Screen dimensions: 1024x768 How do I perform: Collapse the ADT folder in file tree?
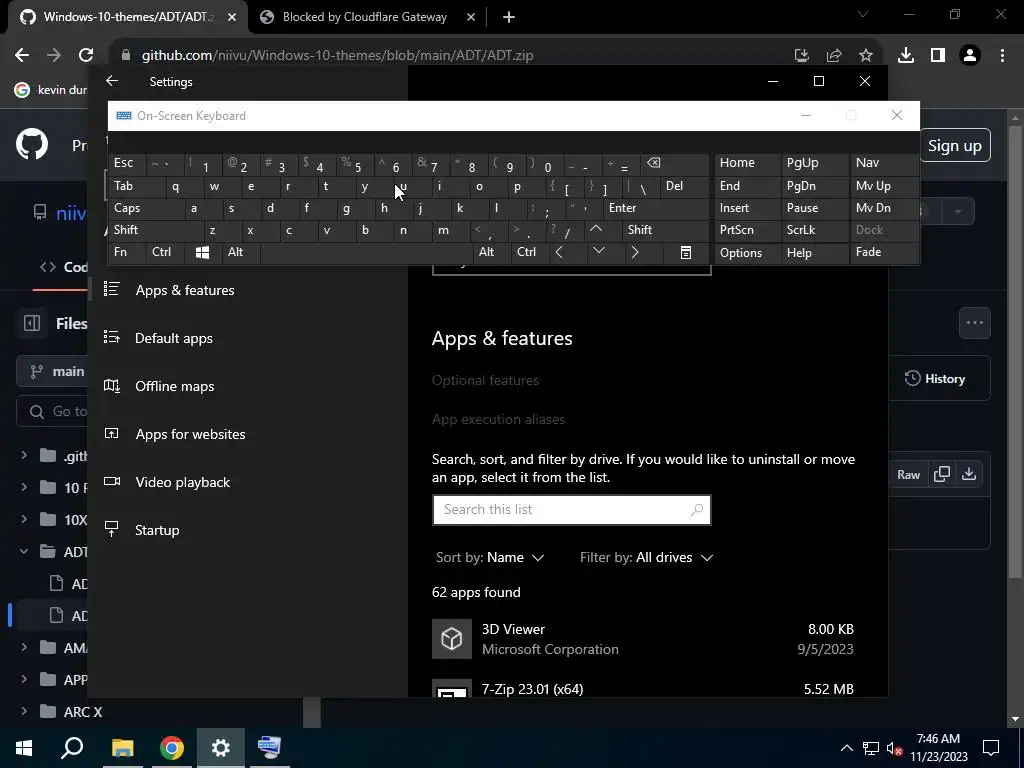24,551
